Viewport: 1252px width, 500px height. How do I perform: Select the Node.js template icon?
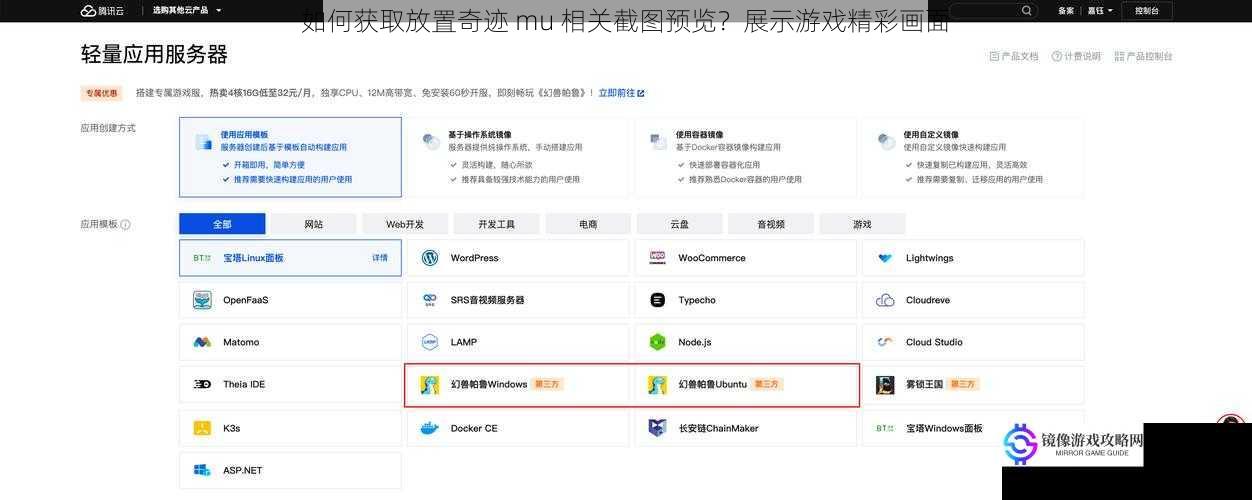[x=657, y=342]
